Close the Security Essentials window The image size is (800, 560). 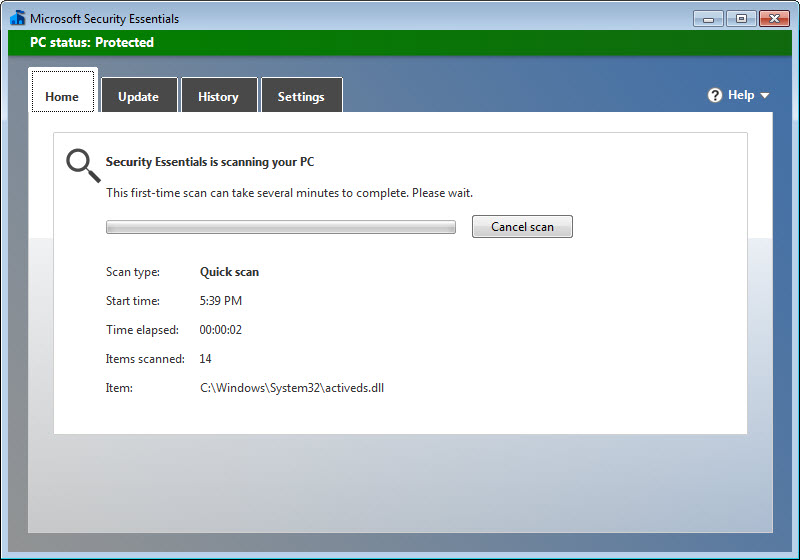[x=774, y=19]
